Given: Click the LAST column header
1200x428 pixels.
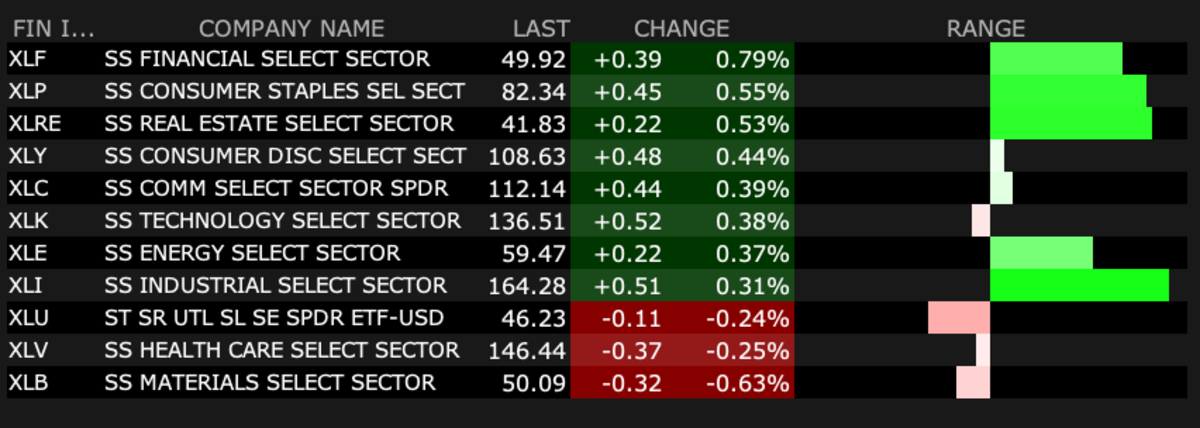Looking at the screenshot, I should (x=541, y=29).
